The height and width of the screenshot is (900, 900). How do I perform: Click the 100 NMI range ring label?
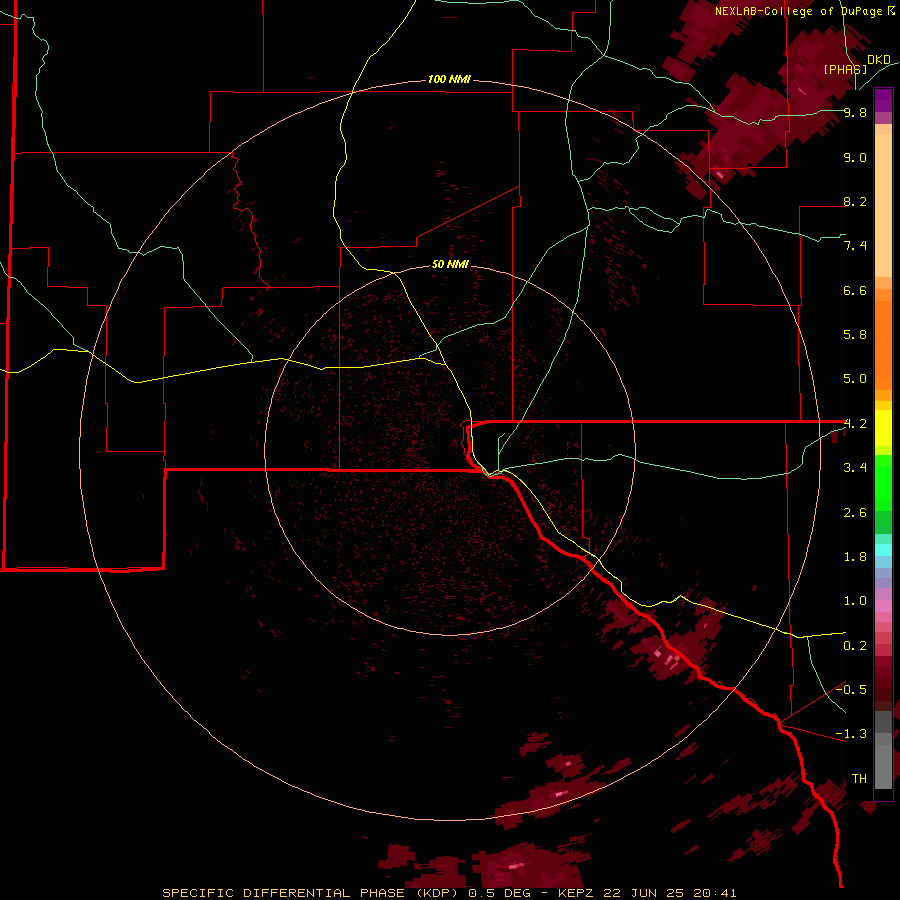pos(449,79)
